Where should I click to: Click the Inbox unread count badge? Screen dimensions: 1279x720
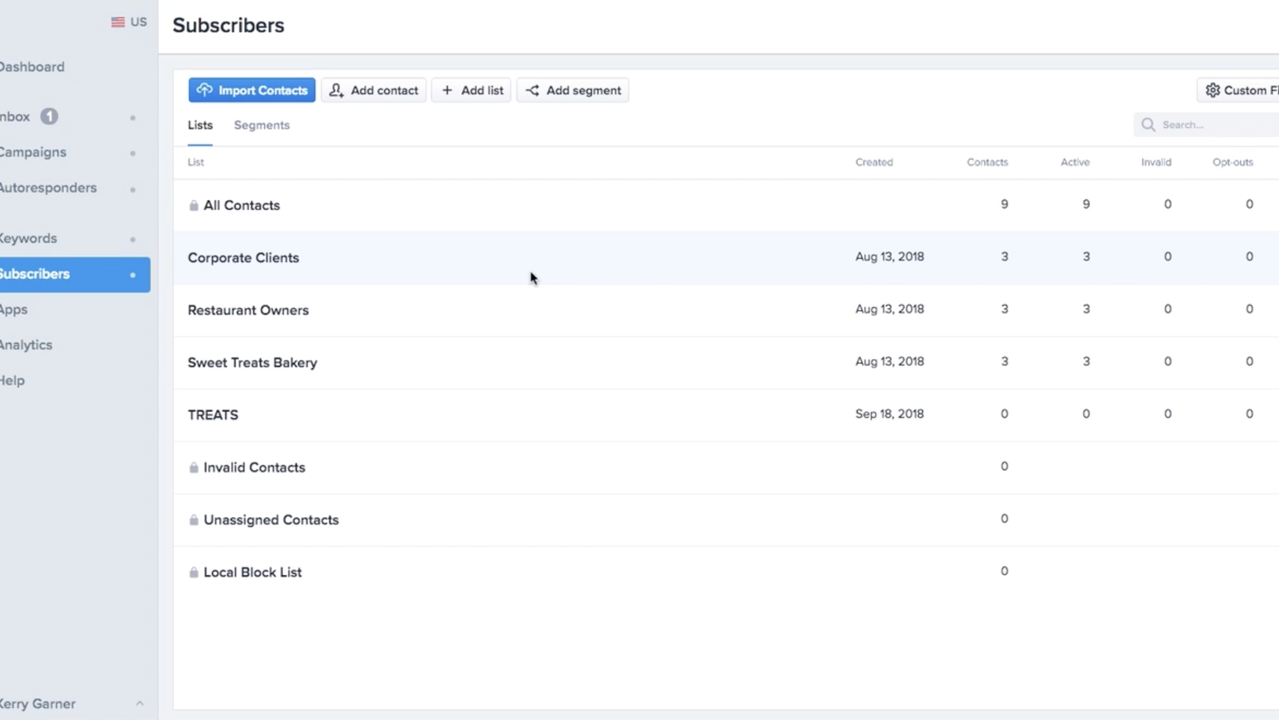click(49, 117)
